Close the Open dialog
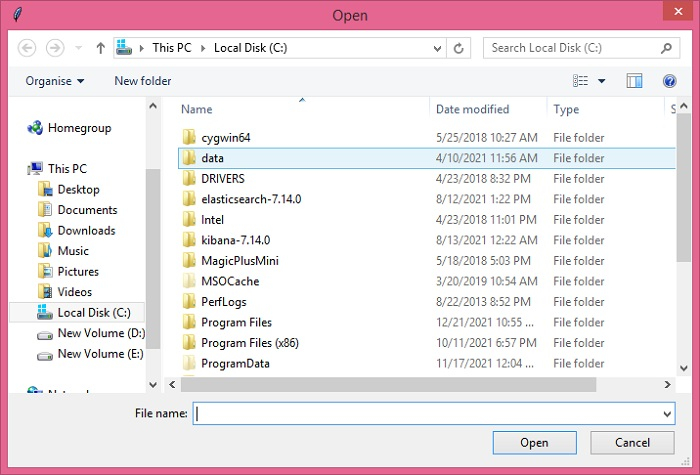 (x=678, y=11)
